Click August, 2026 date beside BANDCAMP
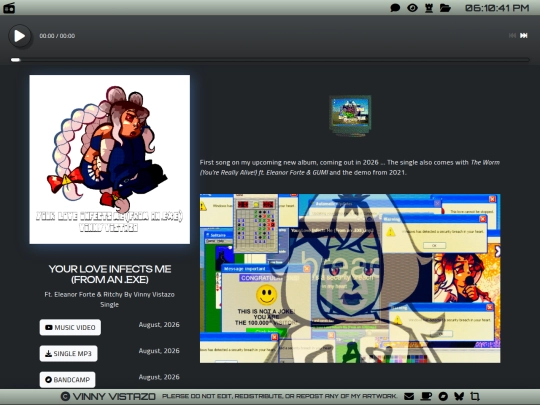The height and width of the screenshot is (405, 540). [159, 377]
